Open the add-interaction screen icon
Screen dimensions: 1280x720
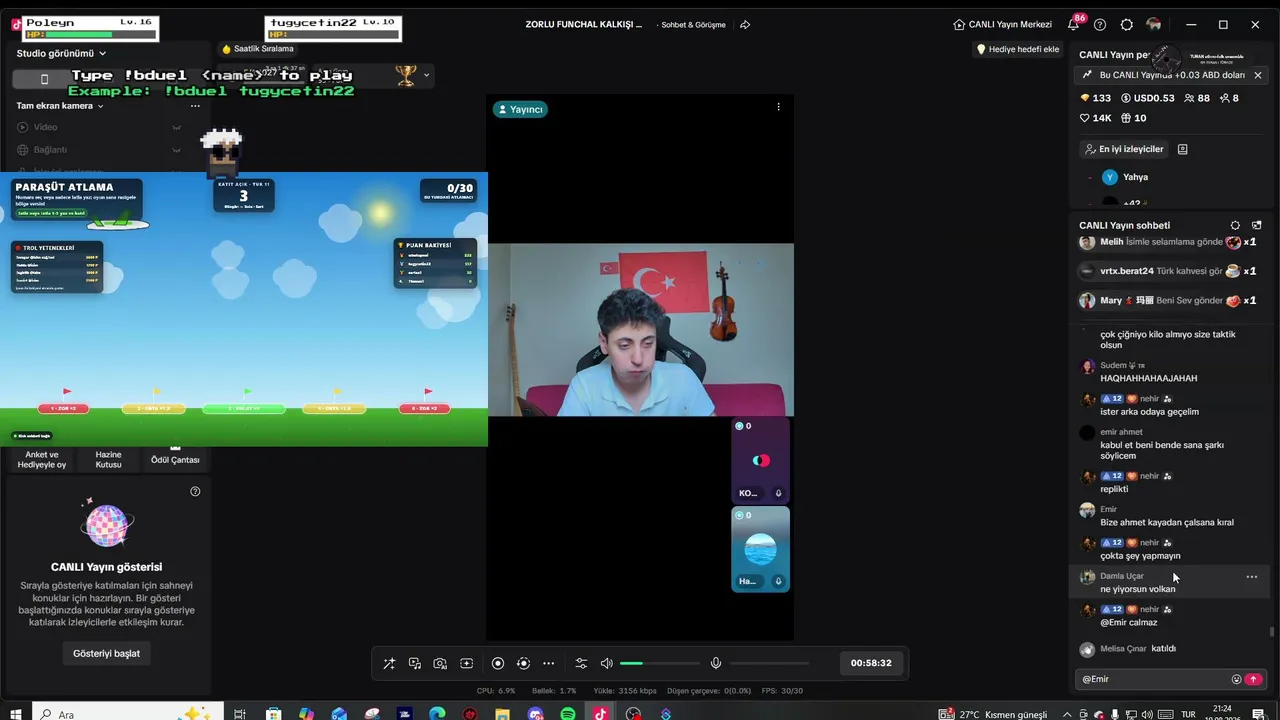[466, 663]
